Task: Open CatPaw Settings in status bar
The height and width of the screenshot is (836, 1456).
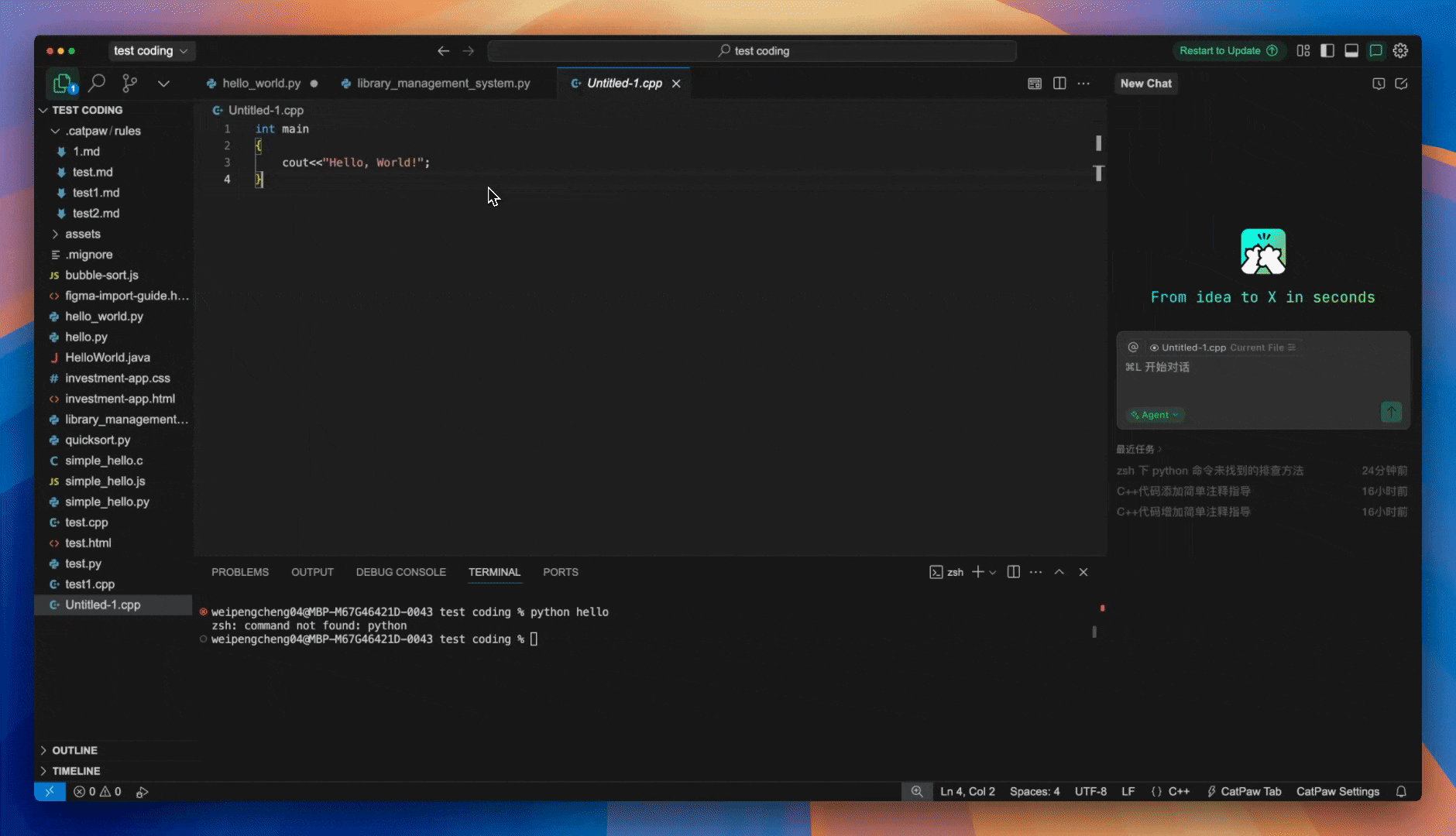Action: pos(1338,791)
